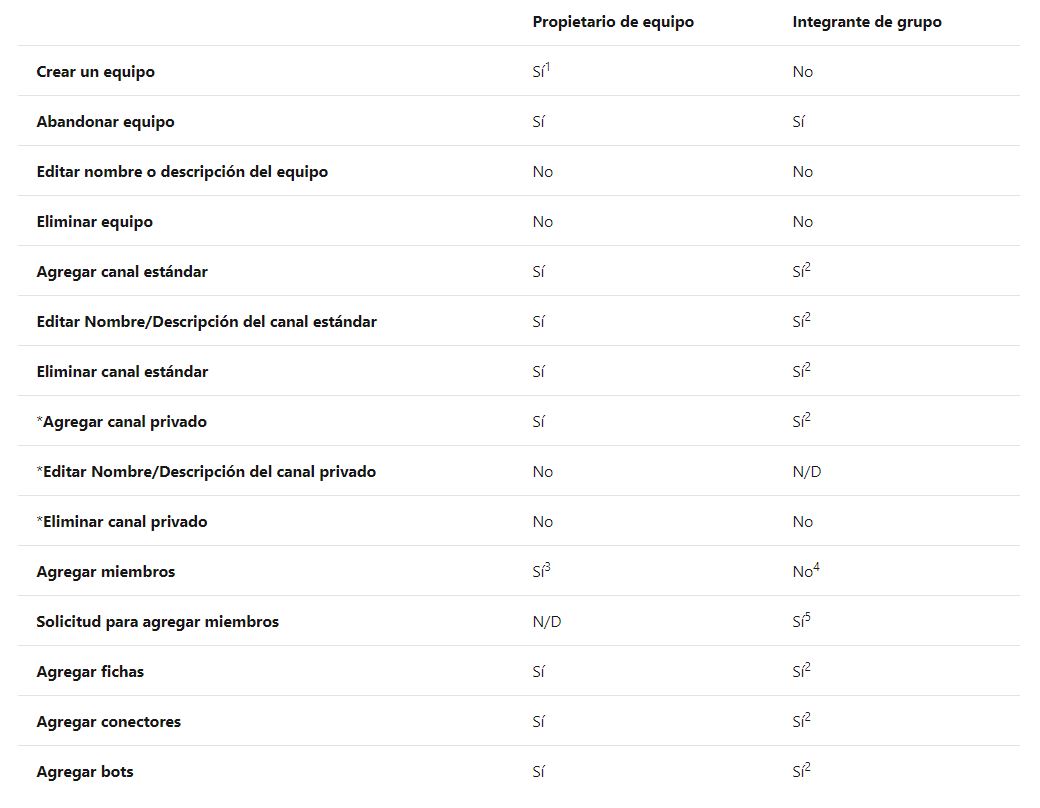
Task: Click 'Abandonar equipo' row label
Action: tap(105, 121)
